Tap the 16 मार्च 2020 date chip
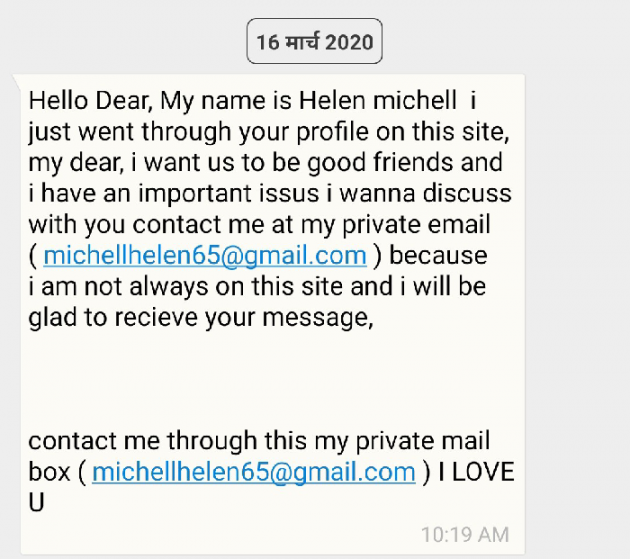 (314, 41)
